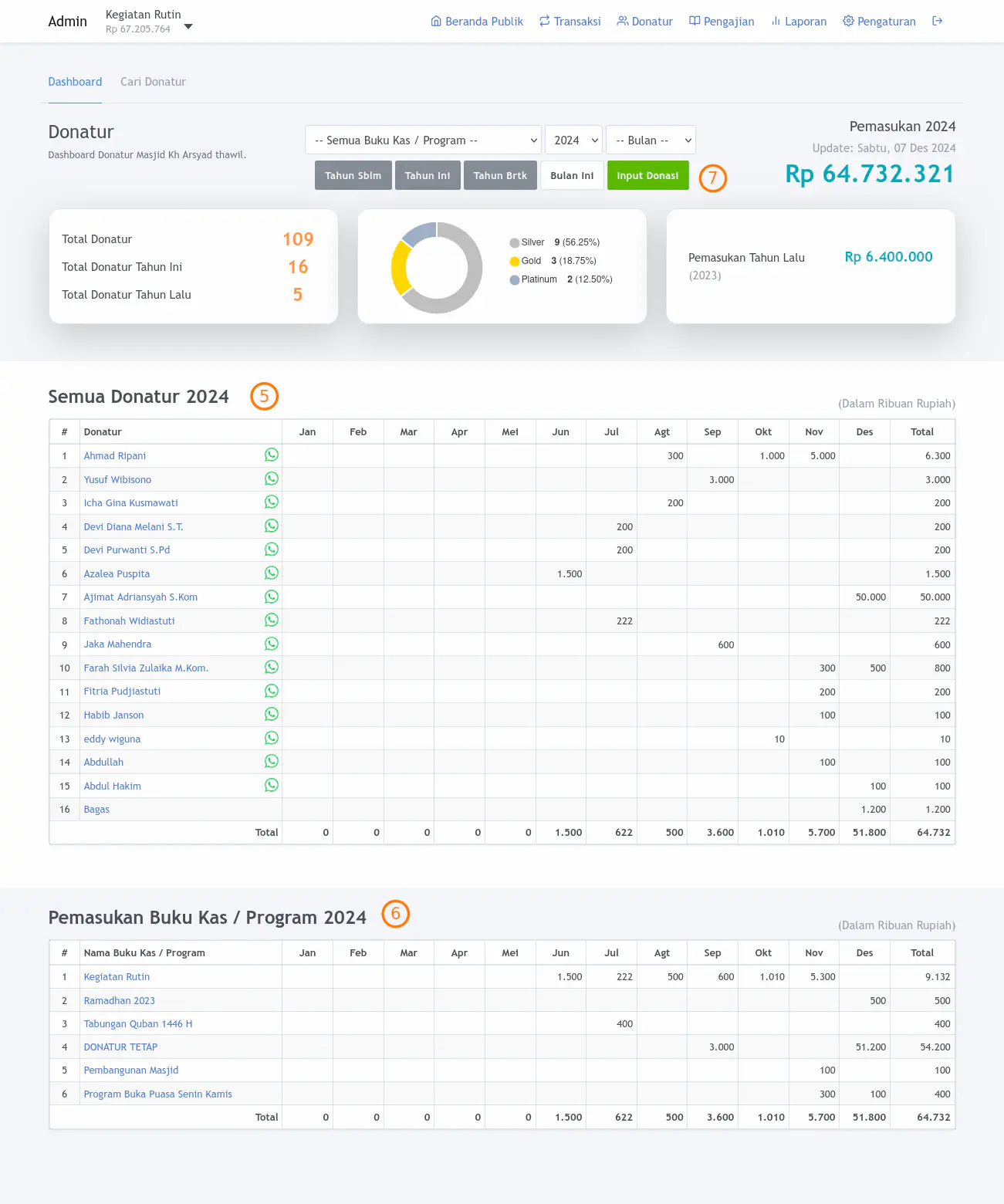Open donor Bagas's profile link
This screenshot has width=1004, height=1204.
(96, 810)
